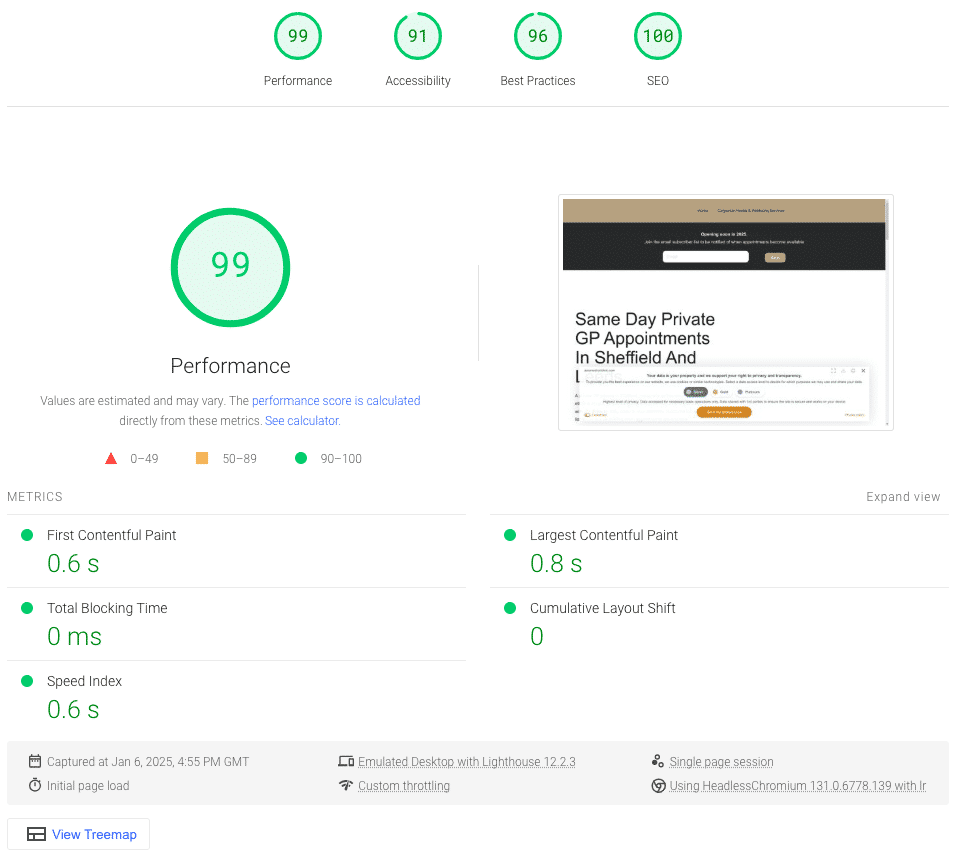Screen dimensions: 957x864
Task: Open 'Using HeadlessChromium 131.0.6778.139' details
Action: [x=797, y=786]
